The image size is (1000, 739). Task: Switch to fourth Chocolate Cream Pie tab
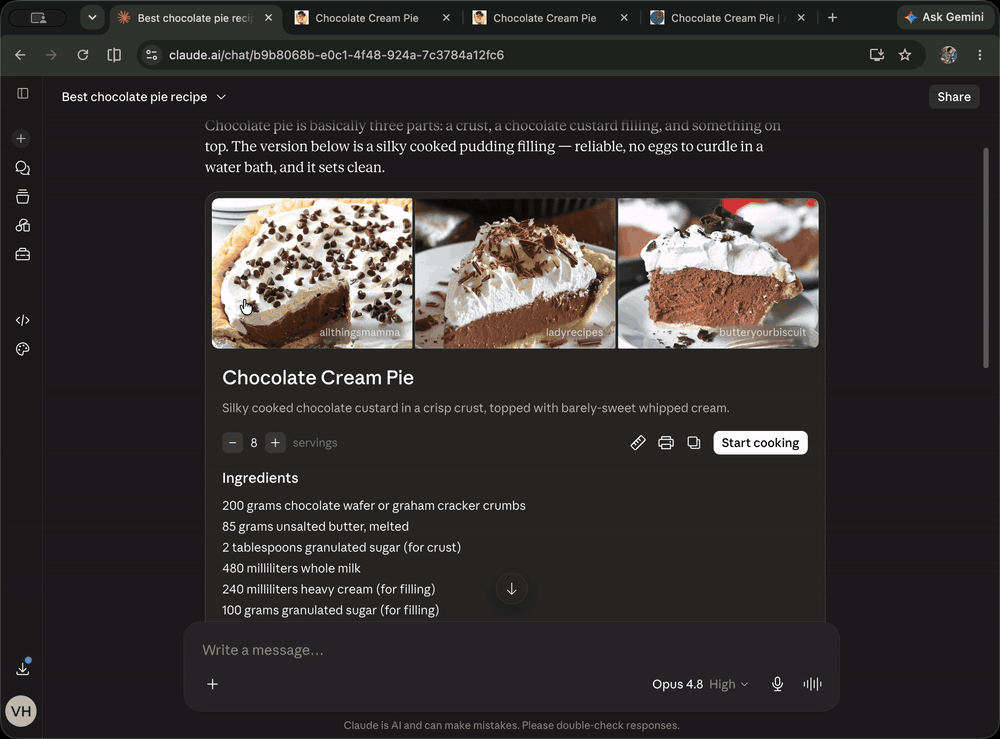[723, 18]
